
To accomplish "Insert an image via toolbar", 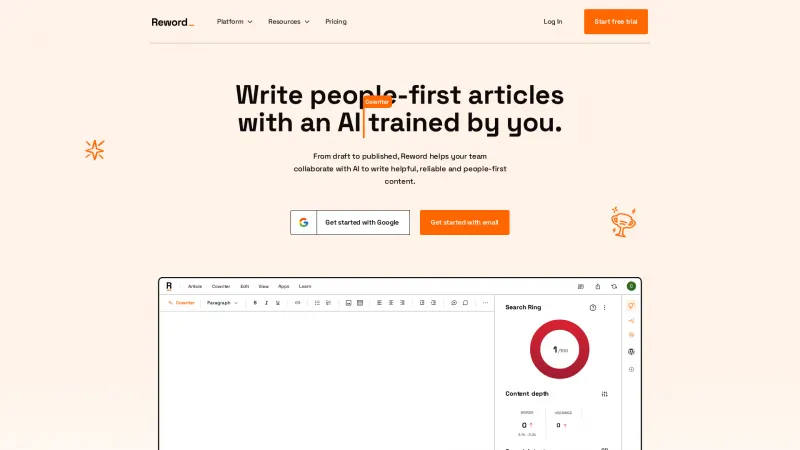I will click(348, 303).
